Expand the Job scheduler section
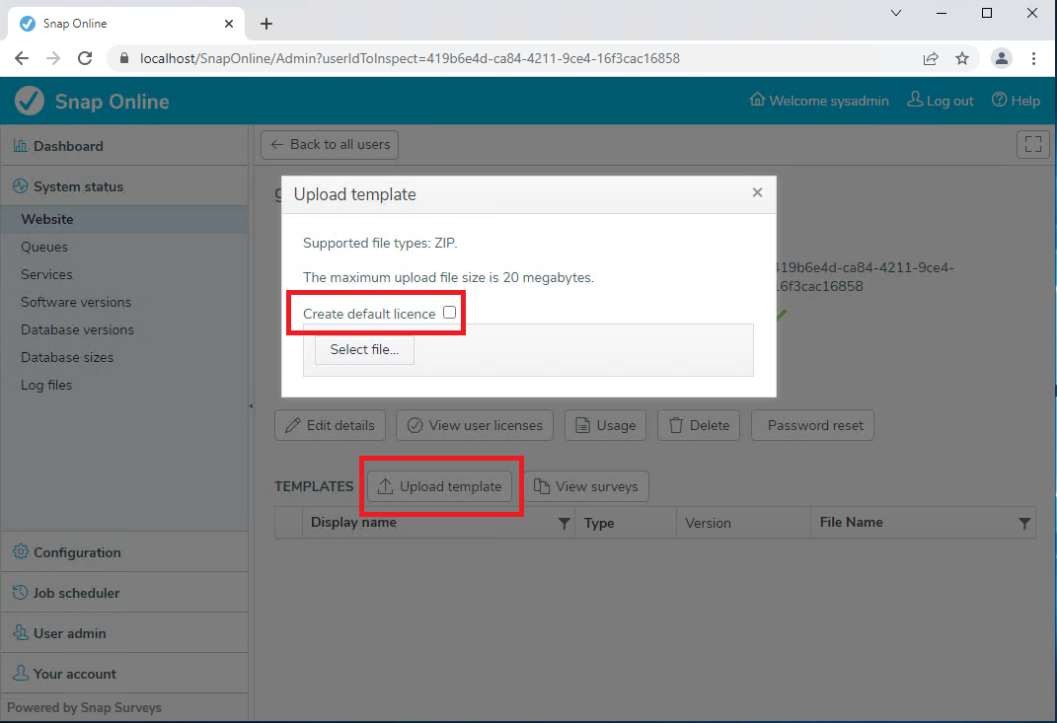1057x723 pixels. pos(76,593)
